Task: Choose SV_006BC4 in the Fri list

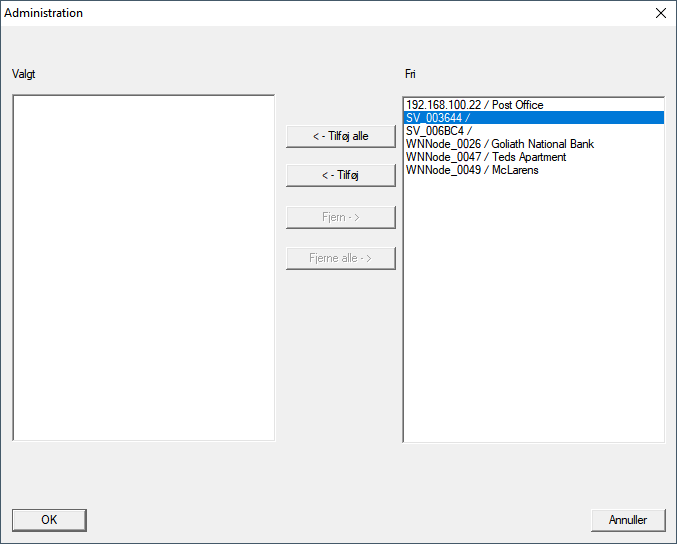Action: pyautogui.click(x=438, y=131)
